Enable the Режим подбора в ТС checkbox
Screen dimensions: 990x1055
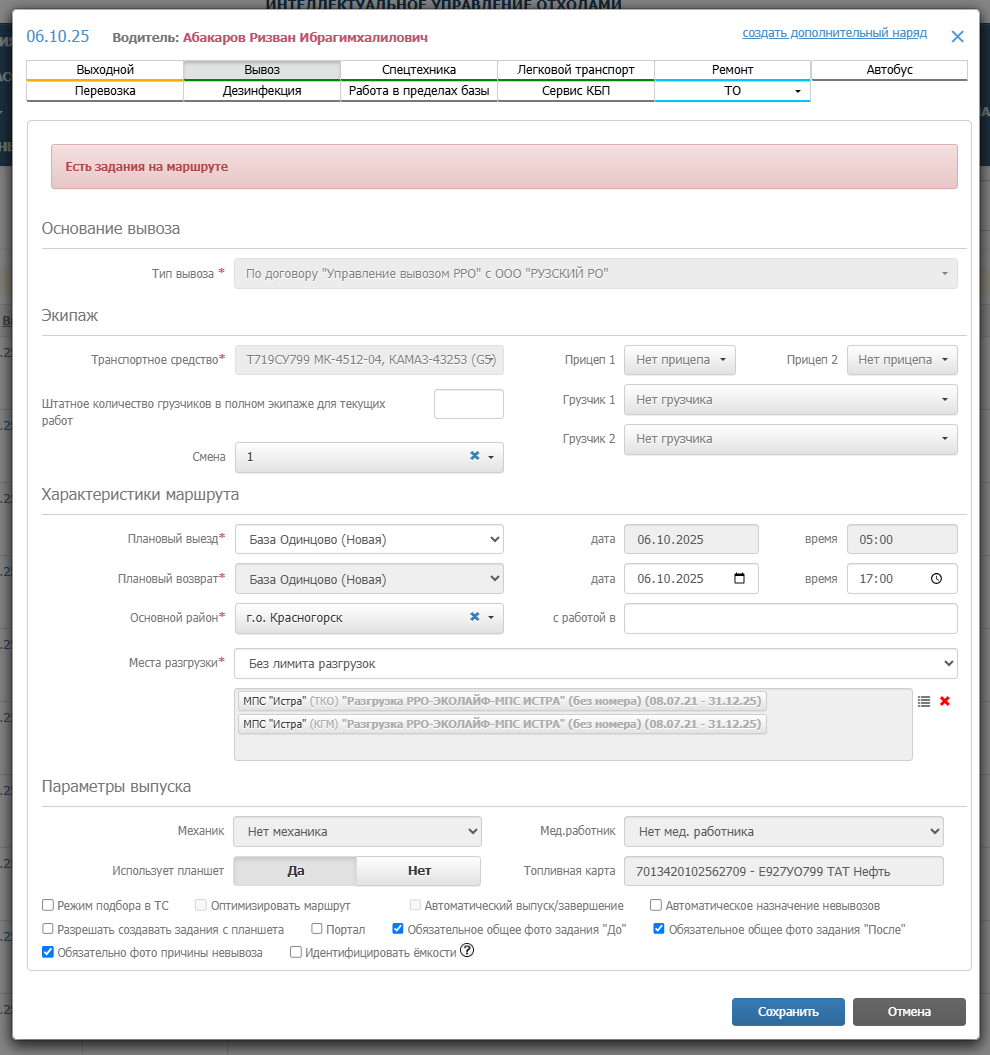click(48, 906)
